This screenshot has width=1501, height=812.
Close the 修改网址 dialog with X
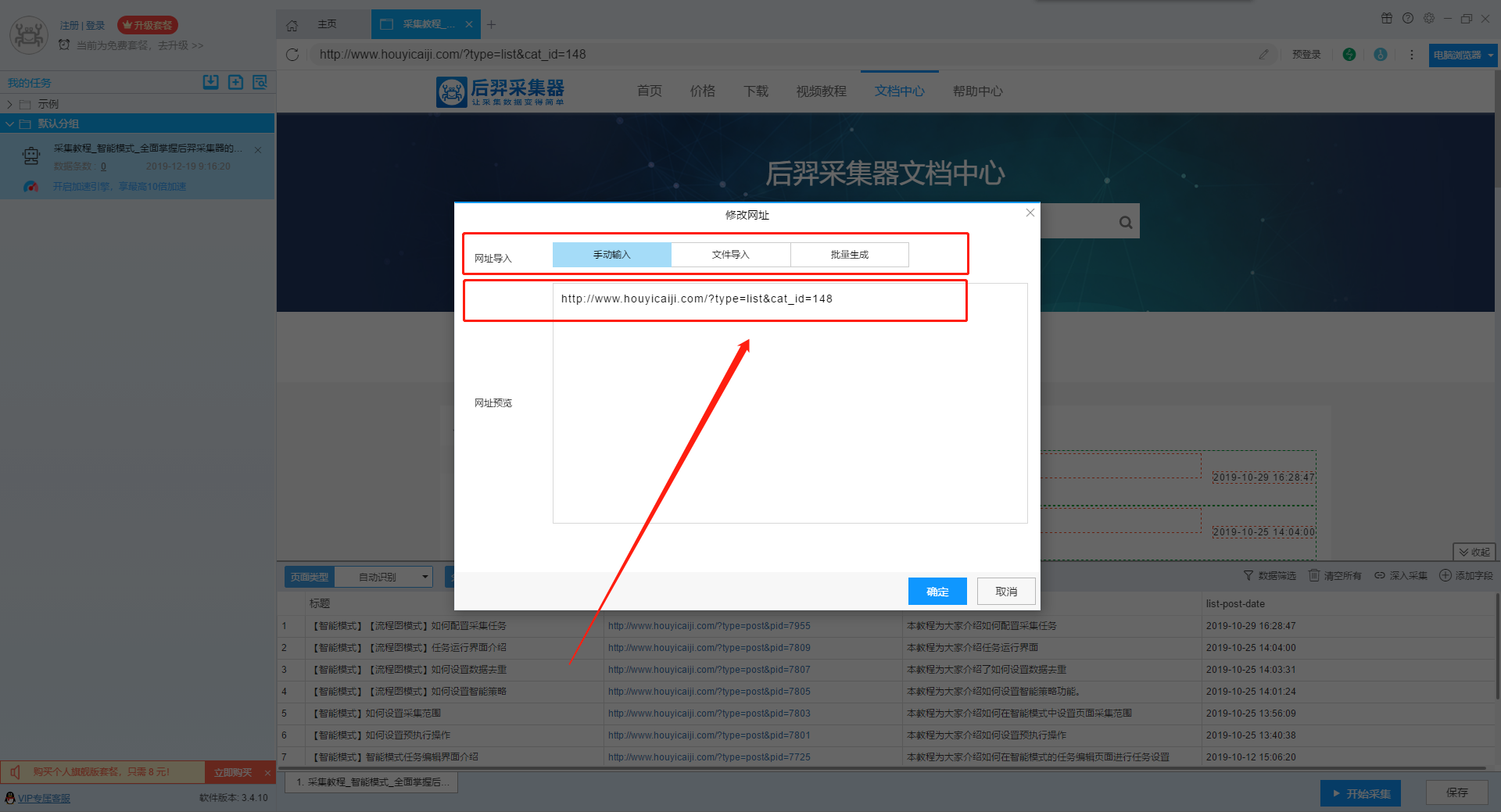[1030, 213]
